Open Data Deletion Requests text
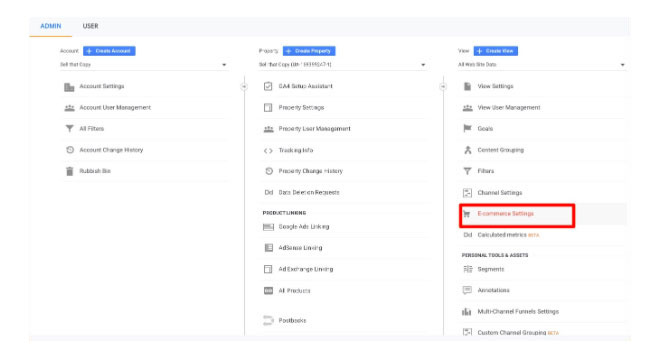Viewport: 665px width, 361px height. click(309, 192)
